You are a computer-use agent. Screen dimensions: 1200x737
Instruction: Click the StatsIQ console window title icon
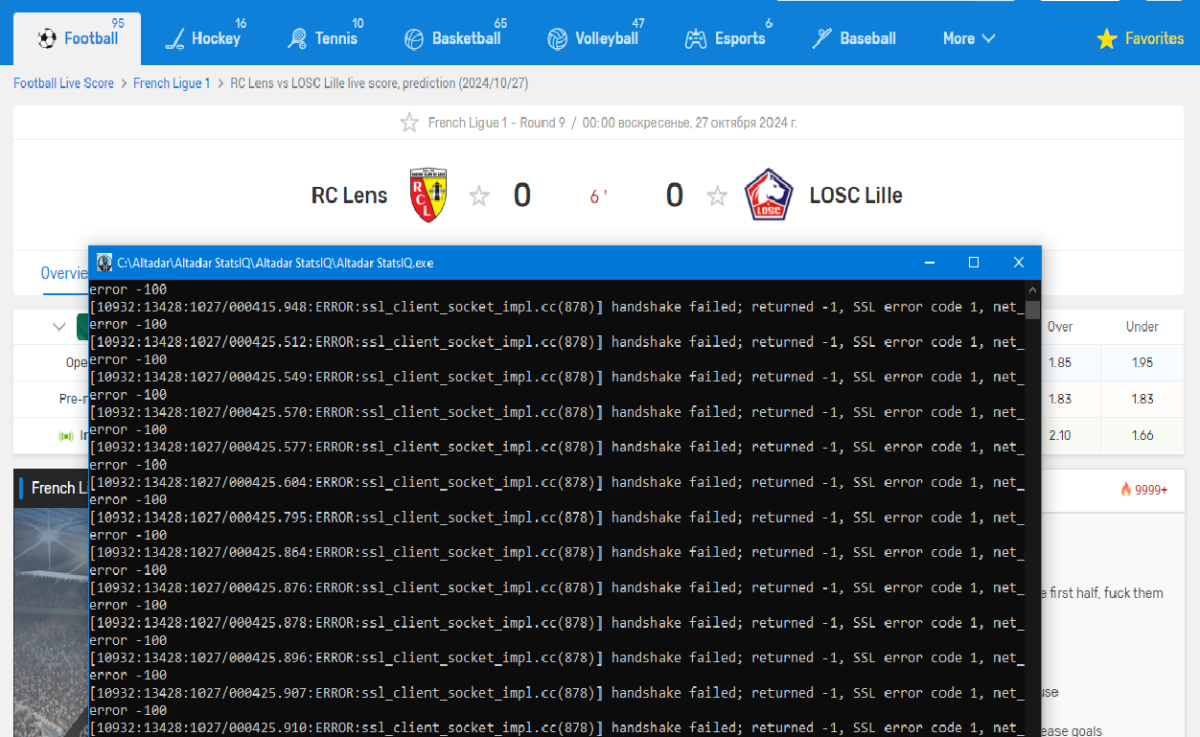coord(104,263)
